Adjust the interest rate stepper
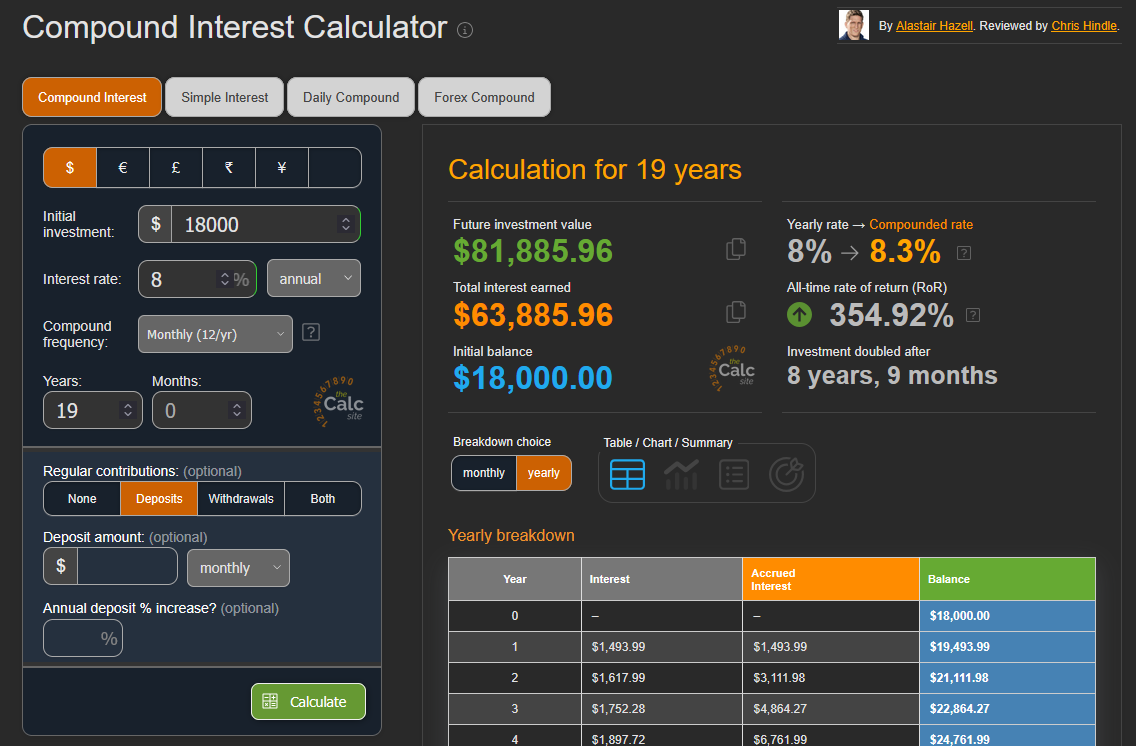The width and height of the screenshot is (1136, 746). 225,279
